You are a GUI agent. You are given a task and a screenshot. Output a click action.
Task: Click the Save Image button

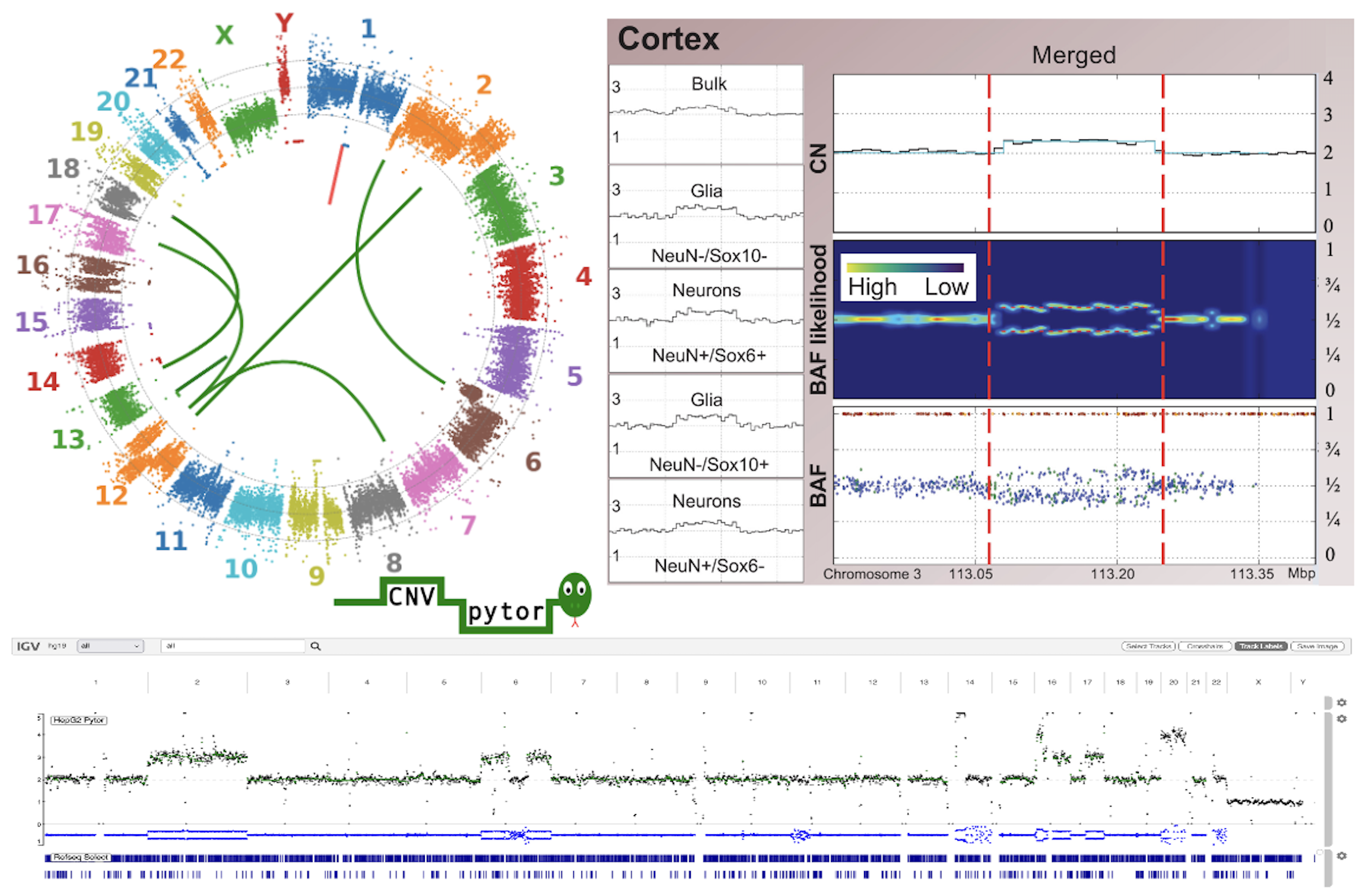click(1317, 646)
